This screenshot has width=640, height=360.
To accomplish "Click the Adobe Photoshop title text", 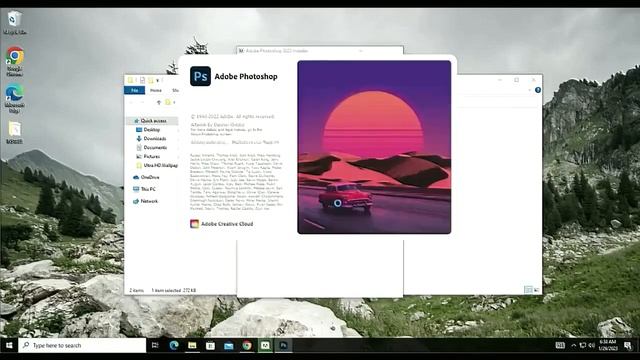I will click(x=246, y=76).
